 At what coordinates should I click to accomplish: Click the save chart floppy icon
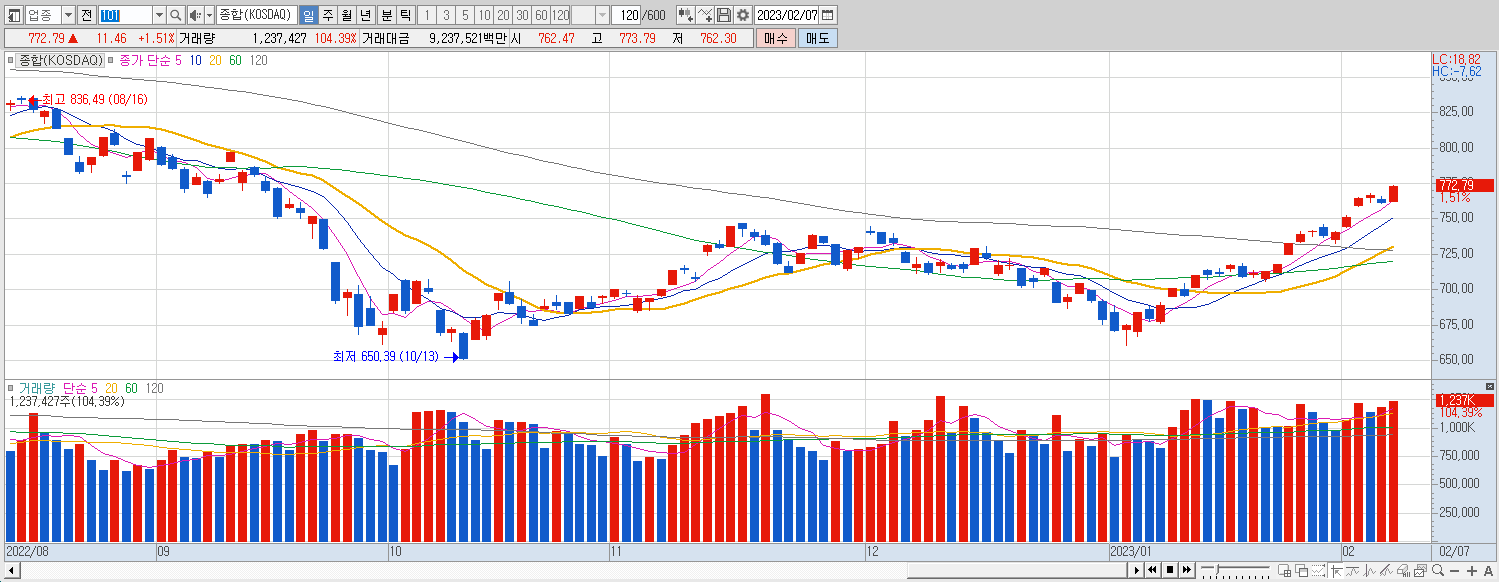(x=724, y=15)
